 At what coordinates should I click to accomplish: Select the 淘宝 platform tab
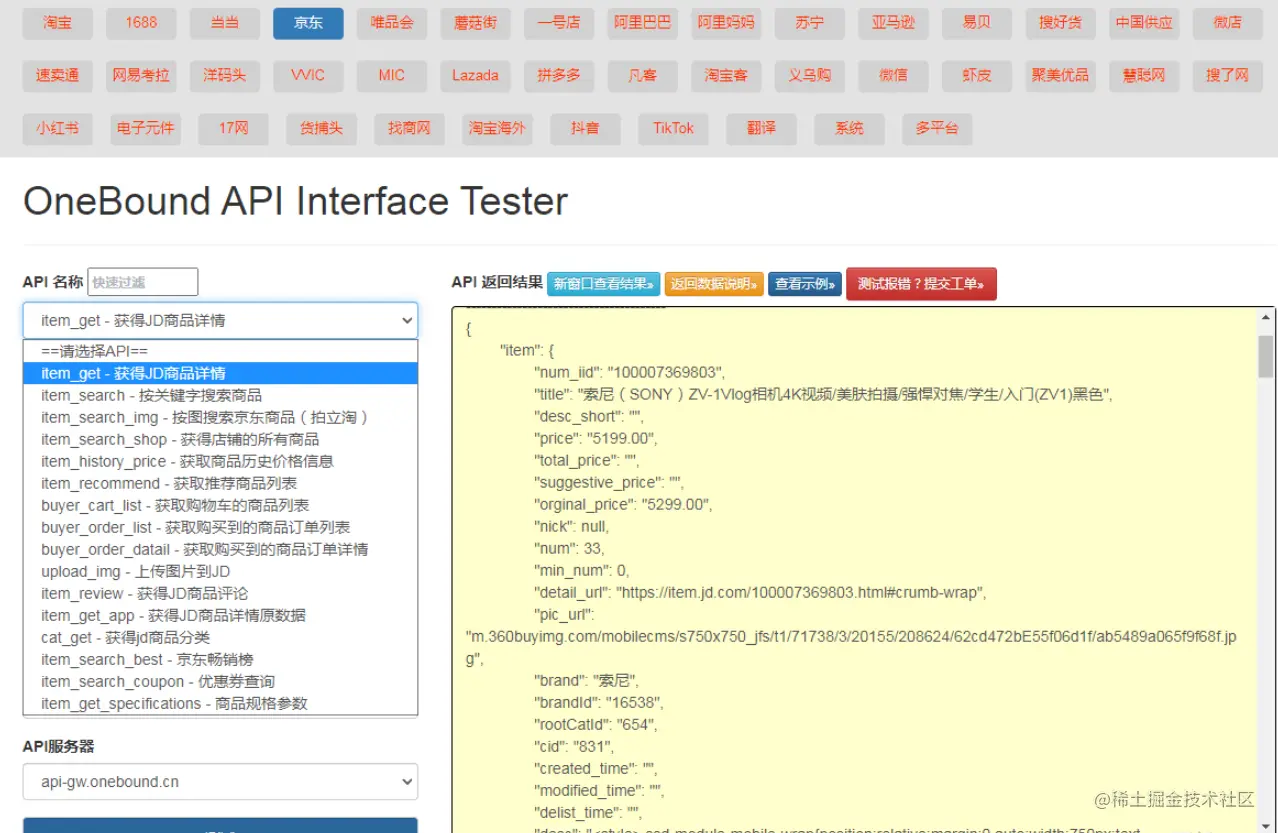(57, 23)
